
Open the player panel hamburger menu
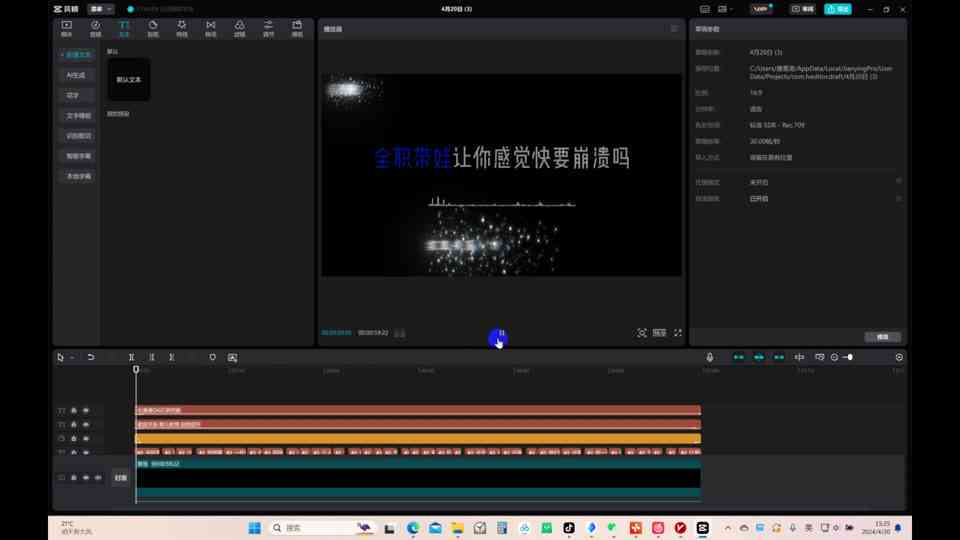tap(674, 29)
